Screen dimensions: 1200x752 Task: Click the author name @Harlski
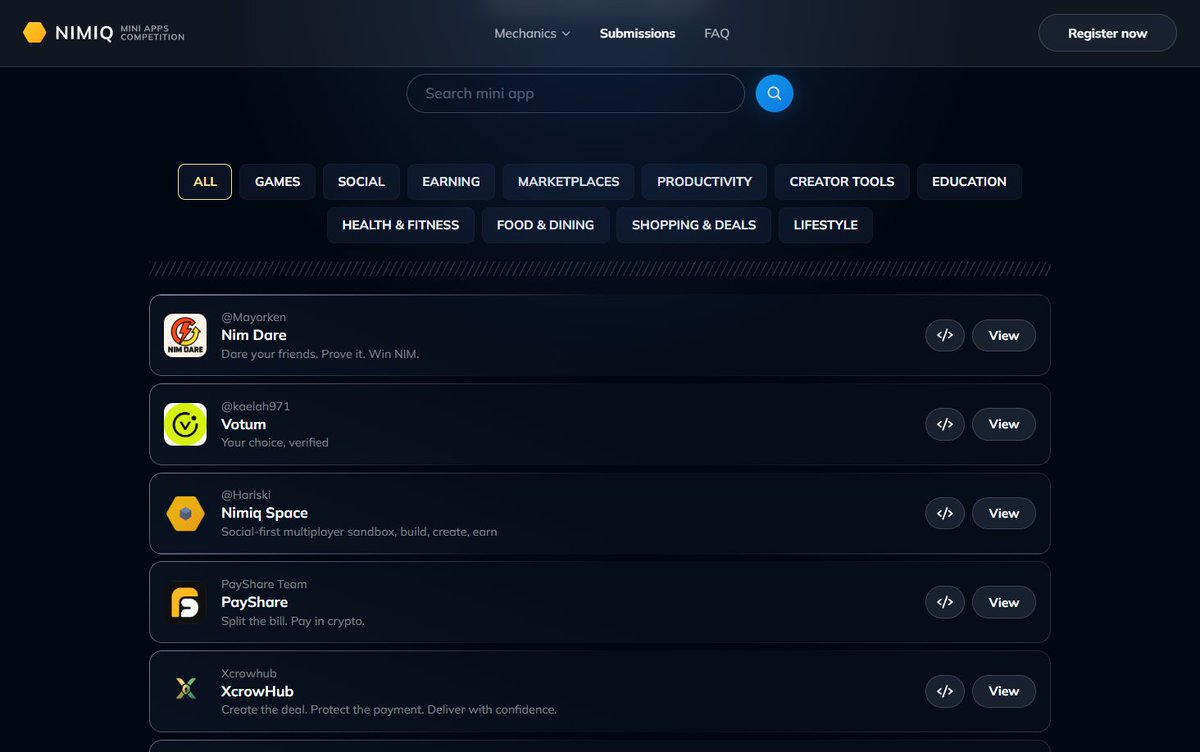246,495
